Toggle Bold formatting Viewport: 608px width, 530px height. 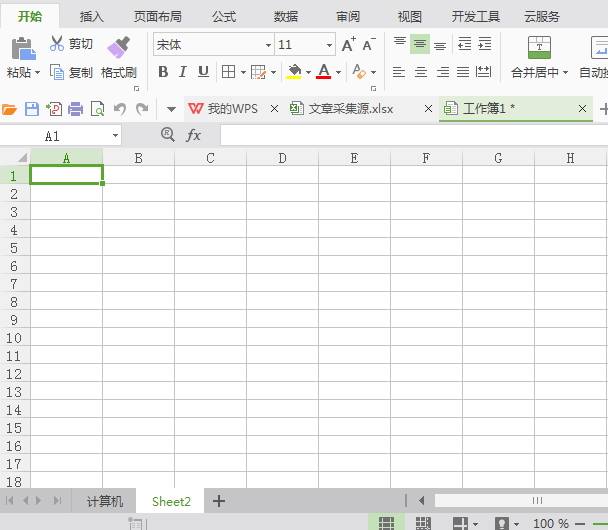(x=163, y=72)
